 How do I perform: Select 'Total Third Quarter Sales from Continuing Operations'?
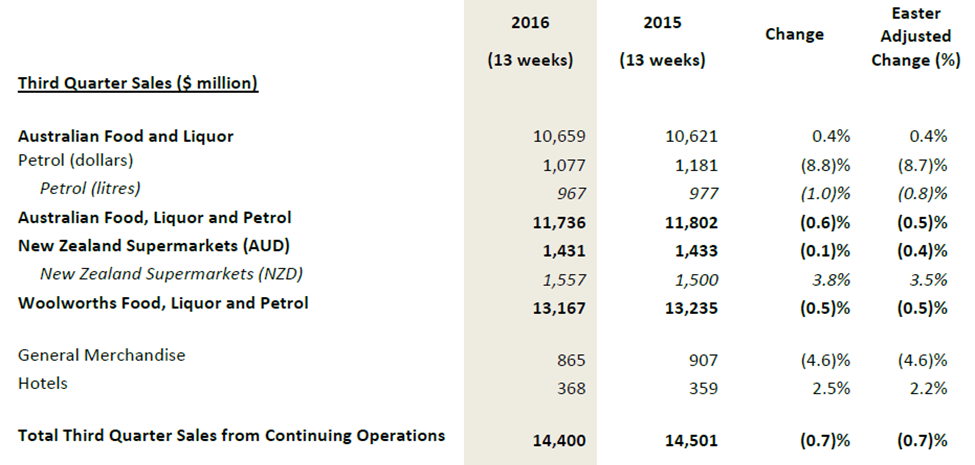tap(231, 435)
